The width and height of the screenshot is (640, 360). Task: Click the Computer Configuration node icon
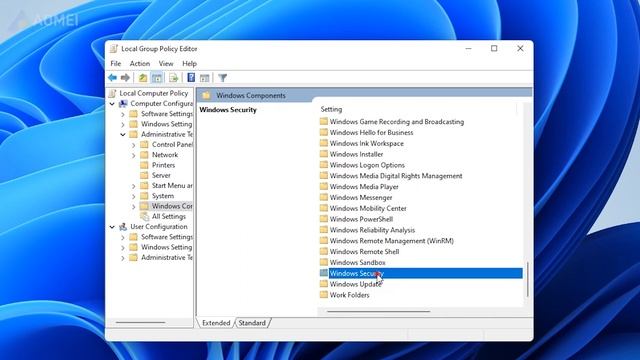click(x=123, y=104)
